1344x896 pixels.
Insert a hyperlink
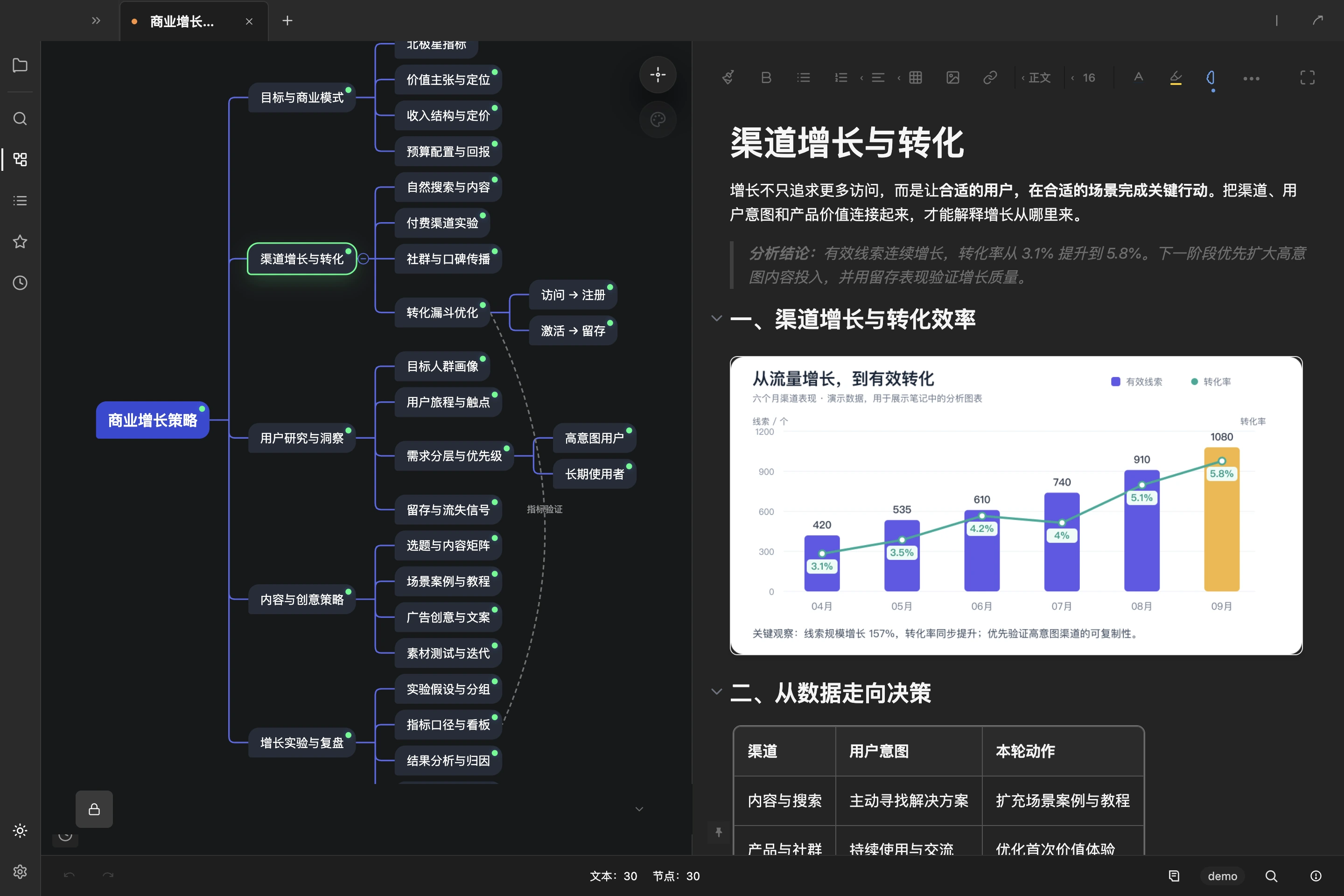pyautogui.click(x=990, y=78)
